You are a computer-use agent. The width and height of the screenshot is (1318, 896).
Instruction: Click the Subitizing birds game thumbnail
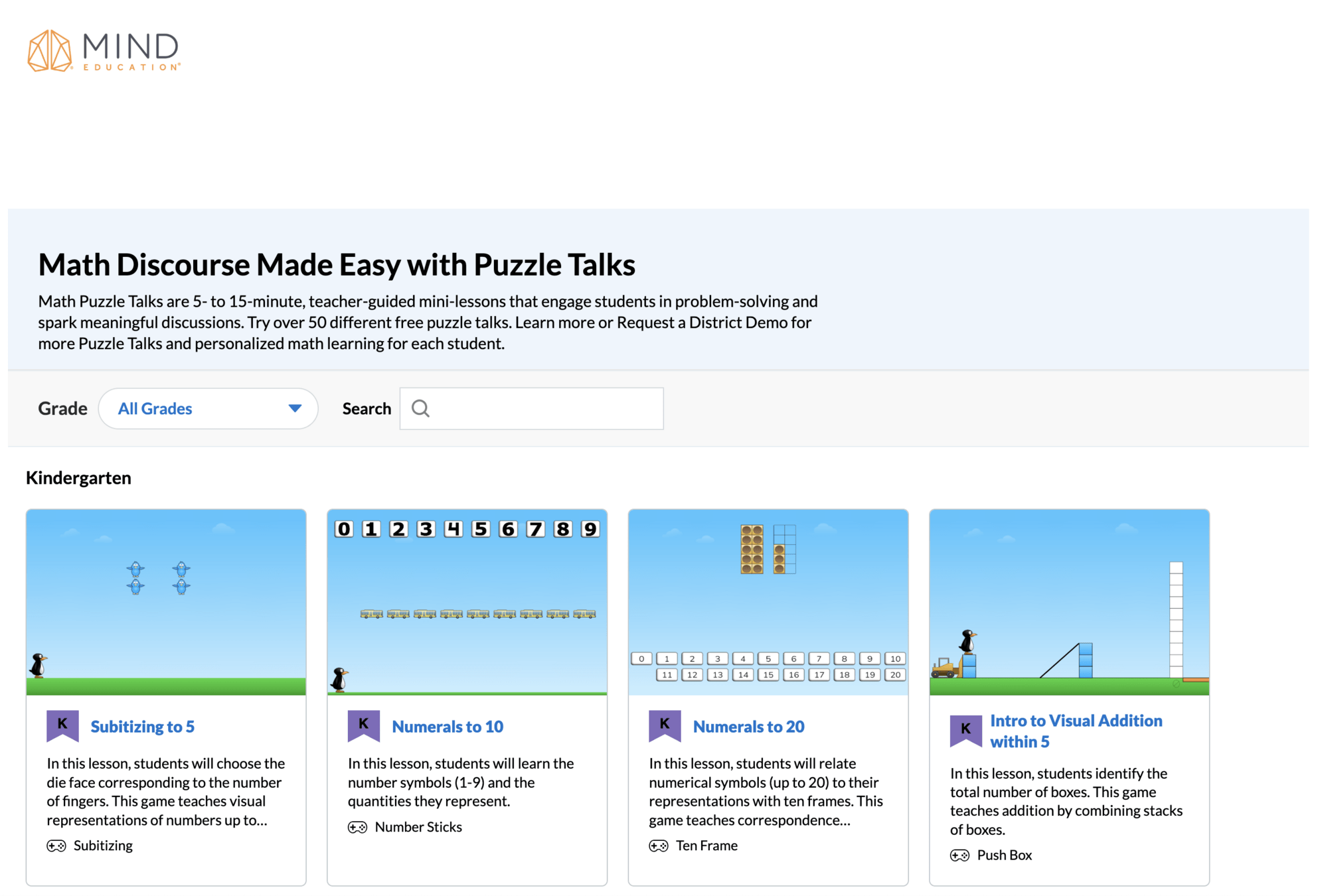pyautogui.click(x=166, y=602)
